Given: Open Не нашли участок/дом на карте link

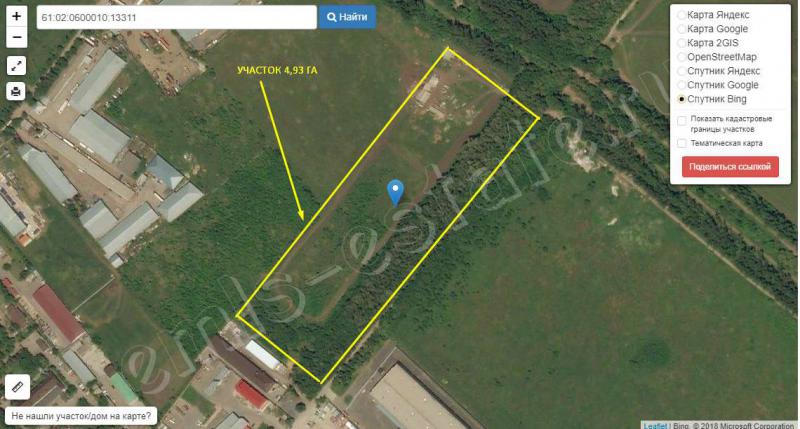Looking at the screenshot, I should (x=81, y=416).
